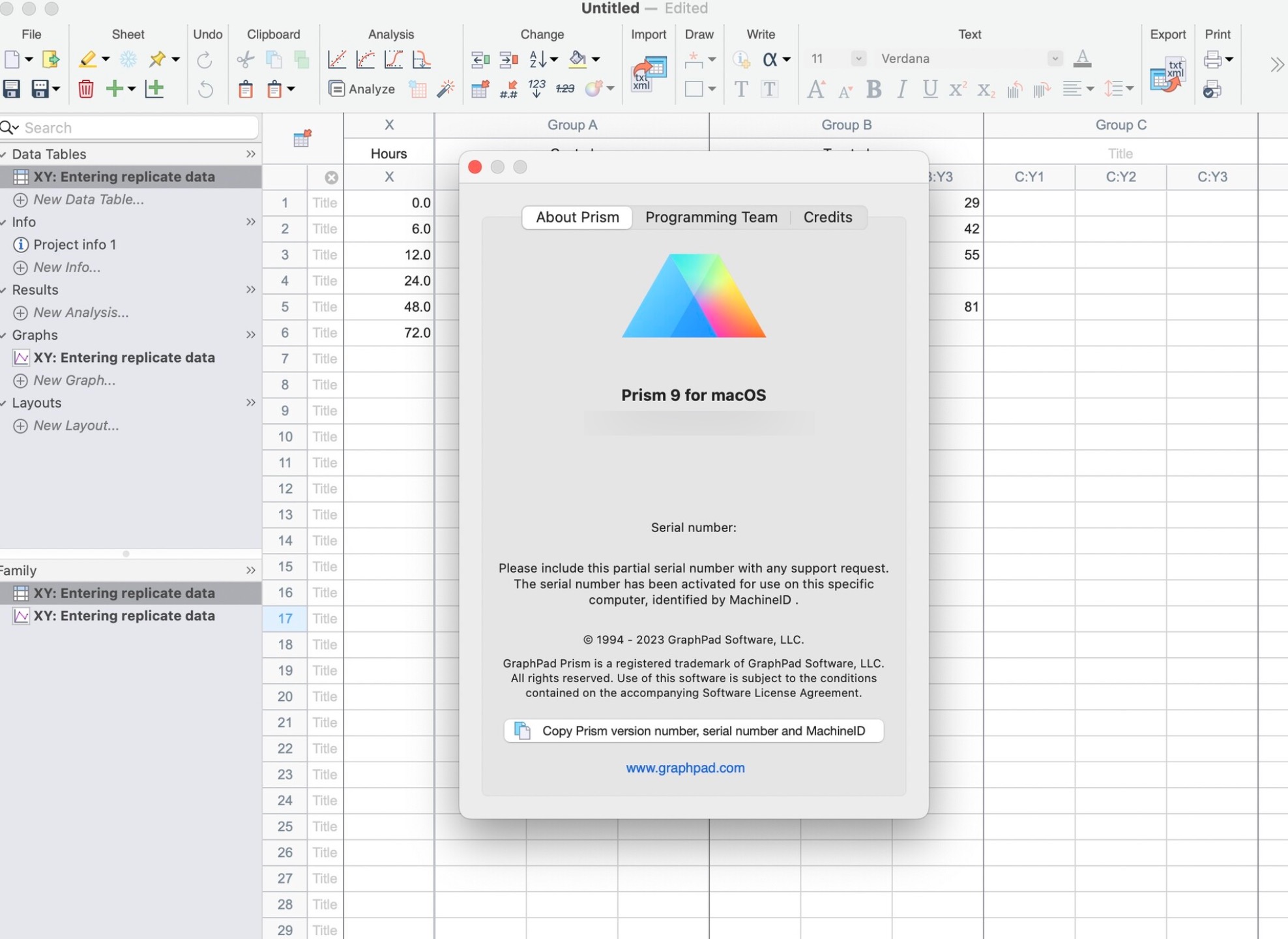Click the magic wand icon
This screenshot has width=1288, height=939.
pos(446,89)
